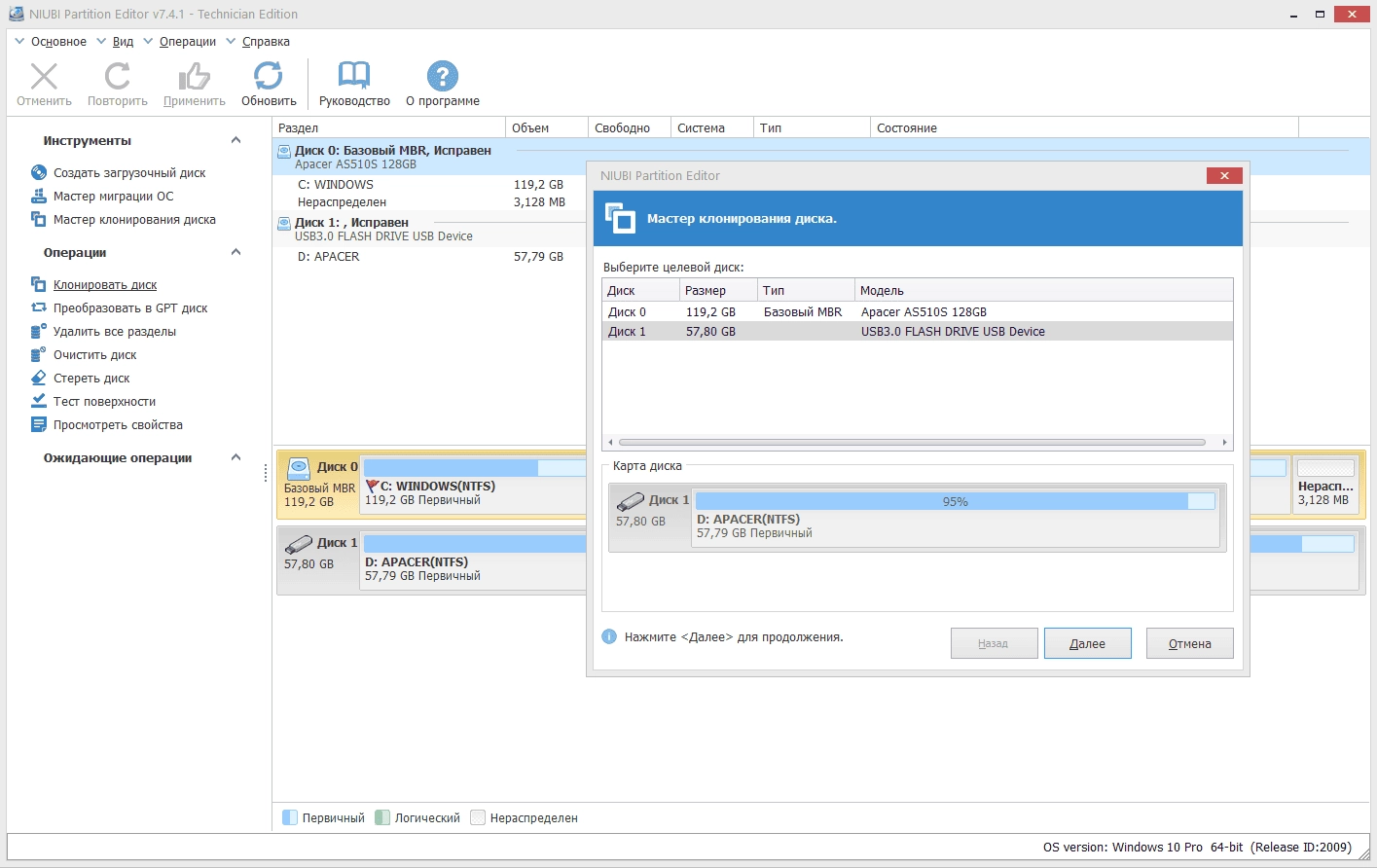Click the Тест поверхности checkmark icon

tap(39, 401)
